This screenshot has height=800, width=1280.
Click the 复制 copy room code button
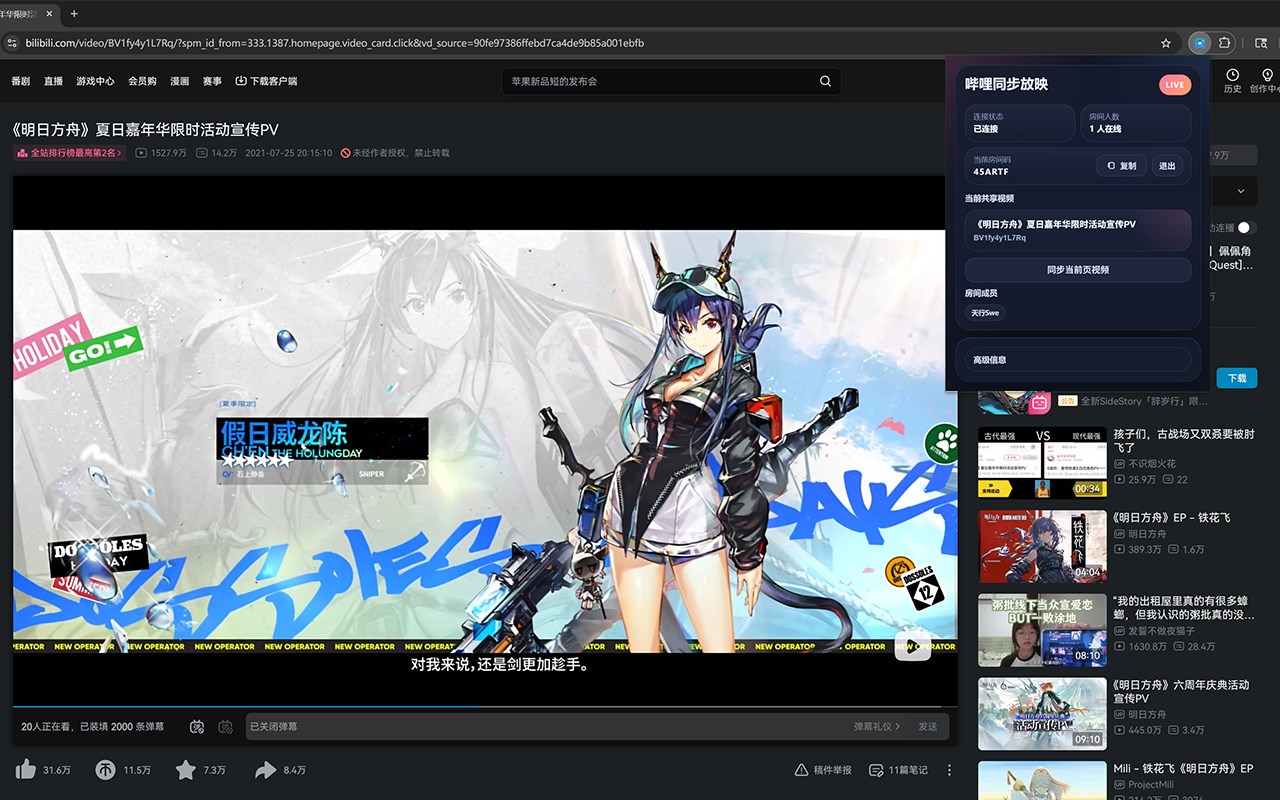click(1121, 166)
